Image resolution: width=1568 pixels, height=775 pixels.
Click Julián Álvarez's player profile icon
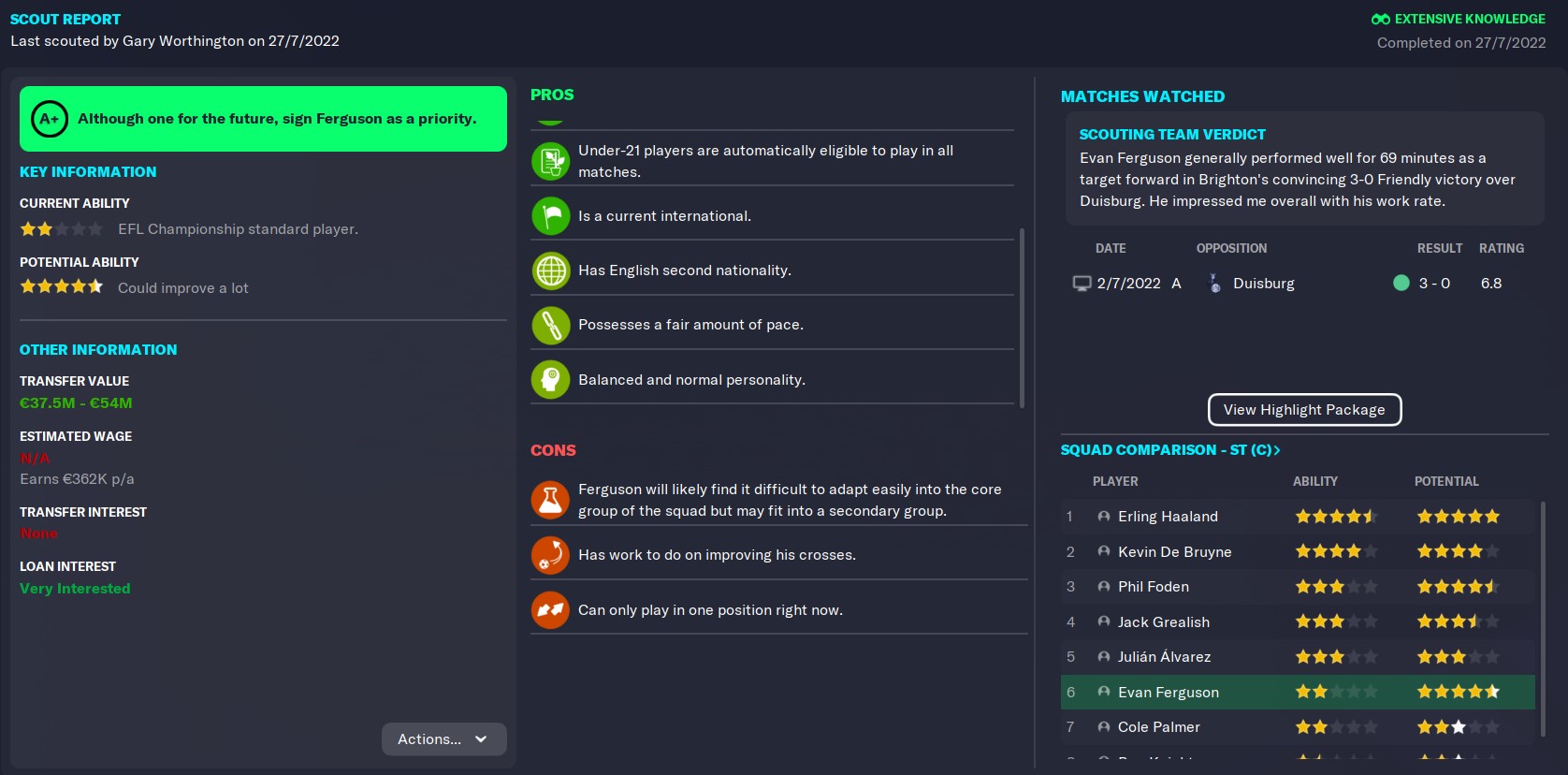(x=1104, y=657)
